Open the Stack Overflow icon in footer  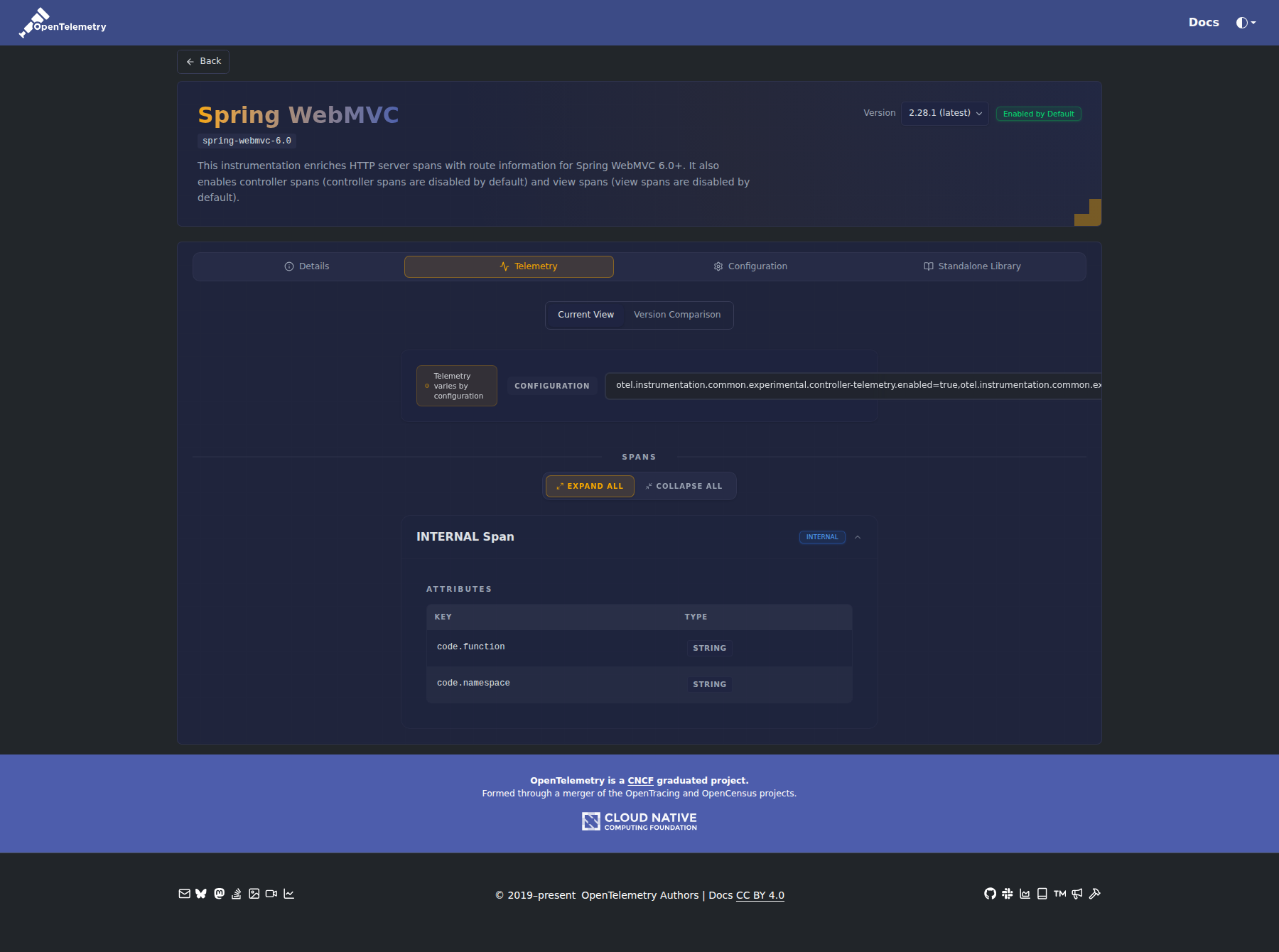coord(237,894)
